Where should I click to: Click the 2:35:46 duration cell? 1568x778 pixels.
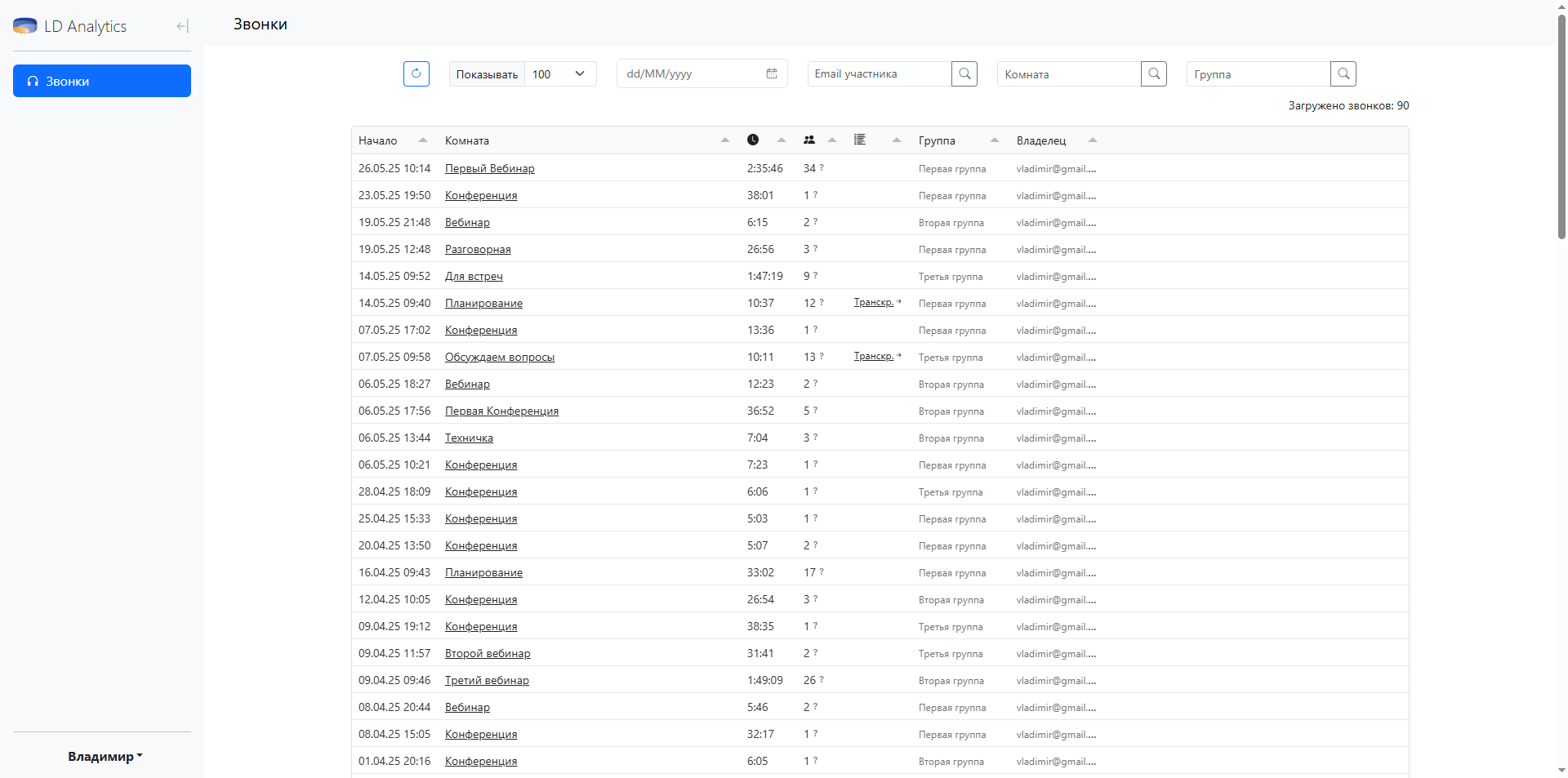point(765,168)
